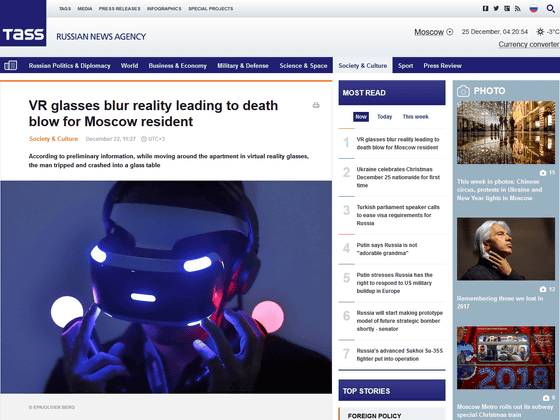Screen dimensions: 560x420
Task: Open the Twitter bird icon
Action: click(x=496, y=9)
